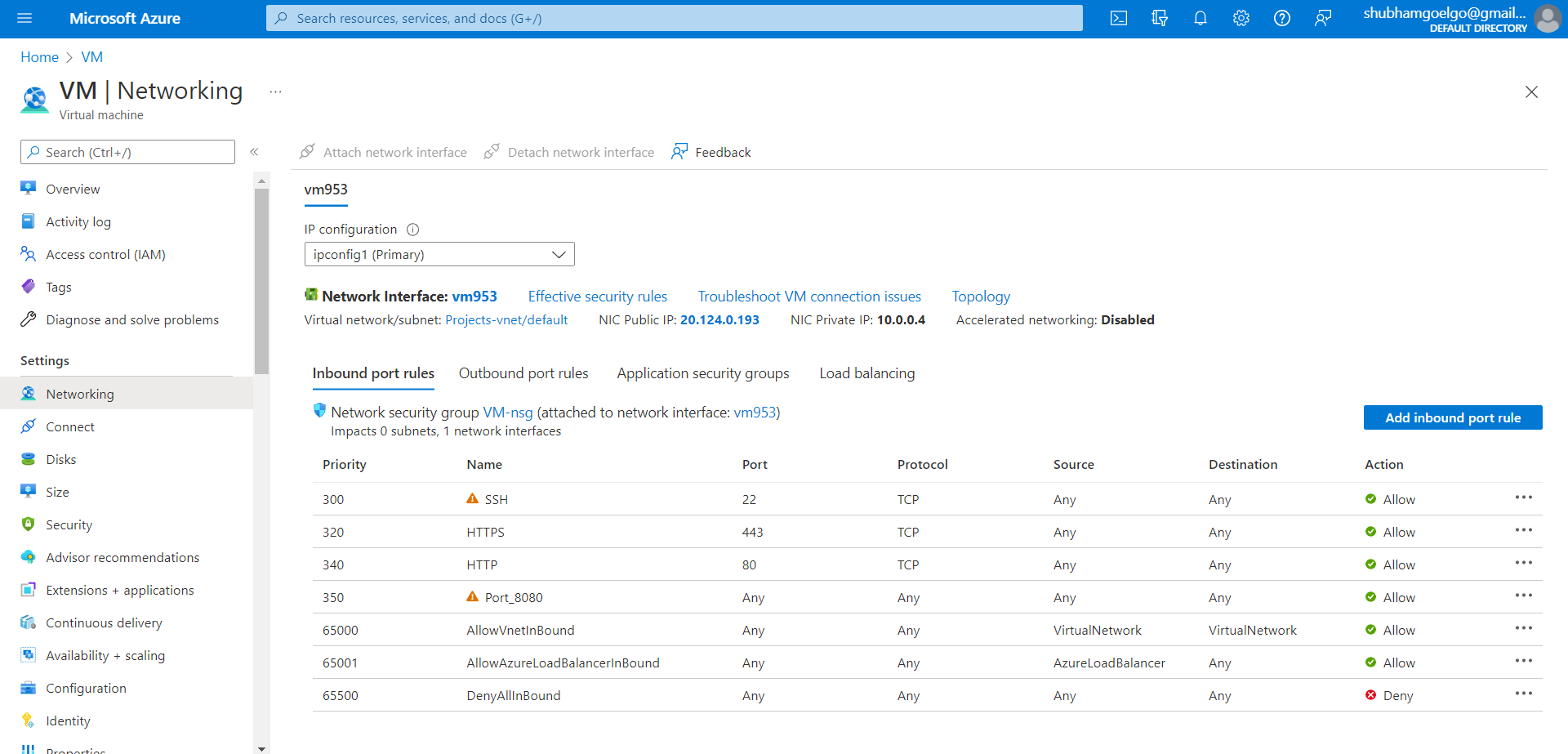
Task: Select Overview in the sidebar
Action: click(x=73, y=188)
